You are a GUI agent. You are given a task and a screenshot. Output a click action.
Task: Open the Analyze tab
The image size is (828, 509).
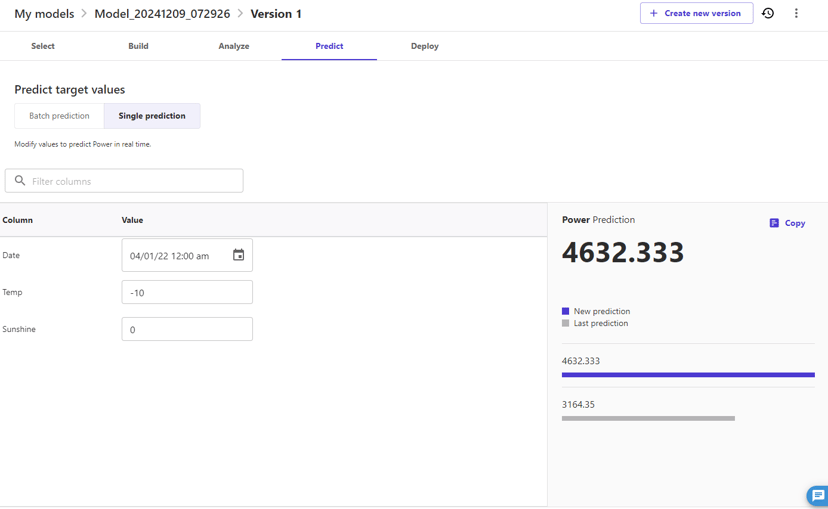pyautogui.click(x=234, y=46)
